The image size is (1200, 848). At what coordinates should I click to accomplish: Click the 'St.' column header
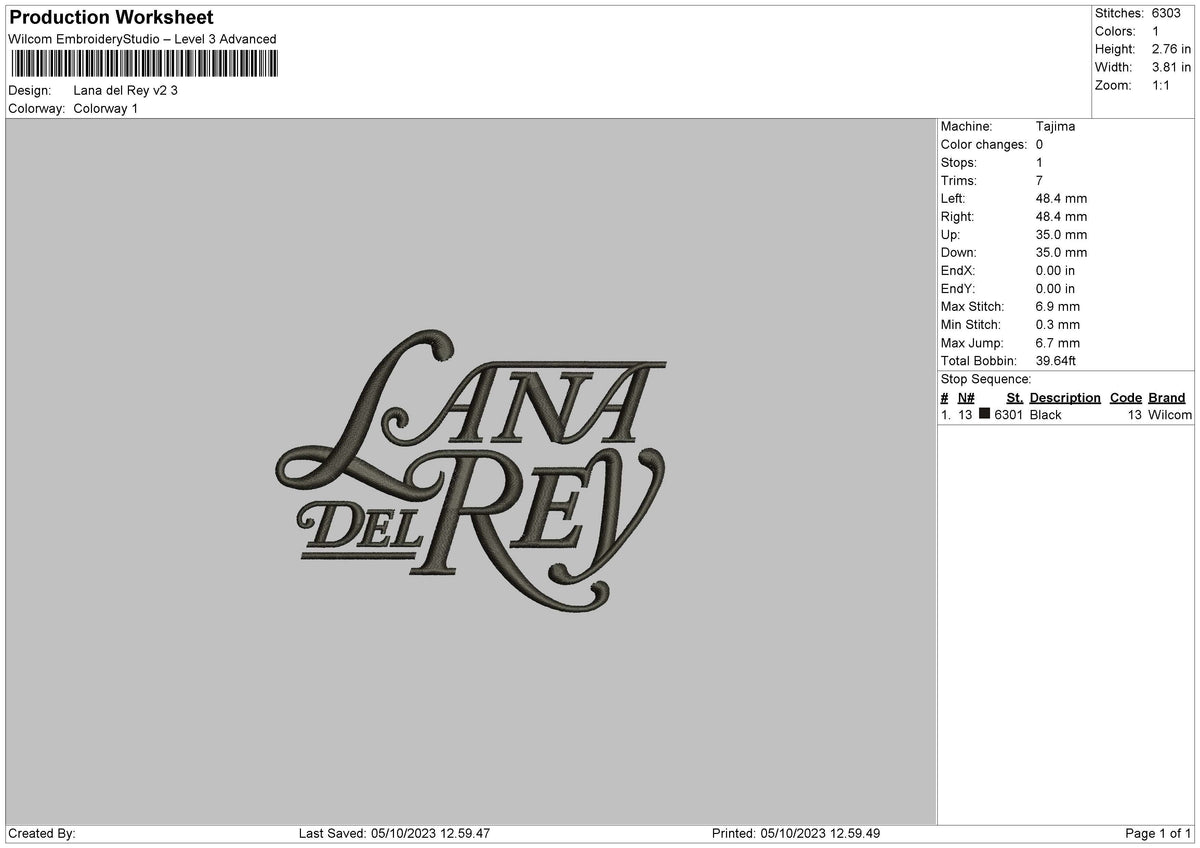[1015, 397]
